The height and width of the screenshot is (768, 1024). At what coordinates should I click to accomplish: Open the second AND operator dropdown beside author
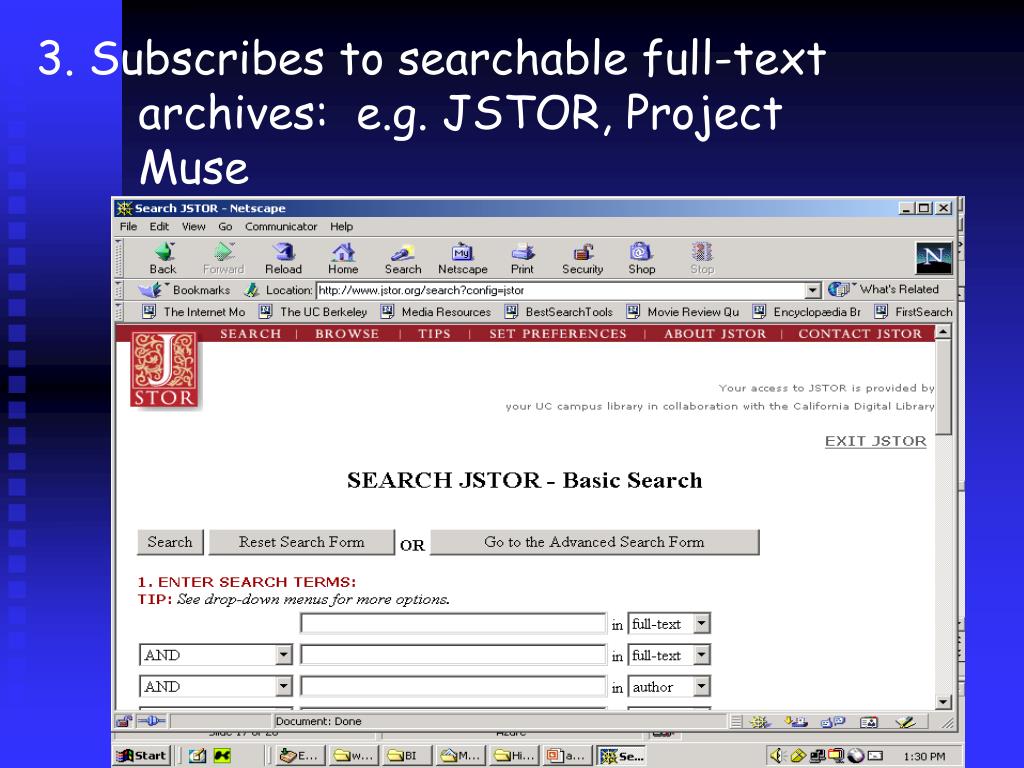(283, 686)
